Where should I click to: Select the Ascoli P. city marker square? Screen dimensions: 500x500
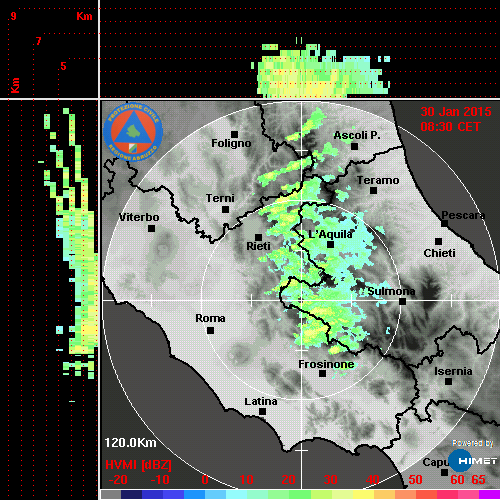[355, 146]
